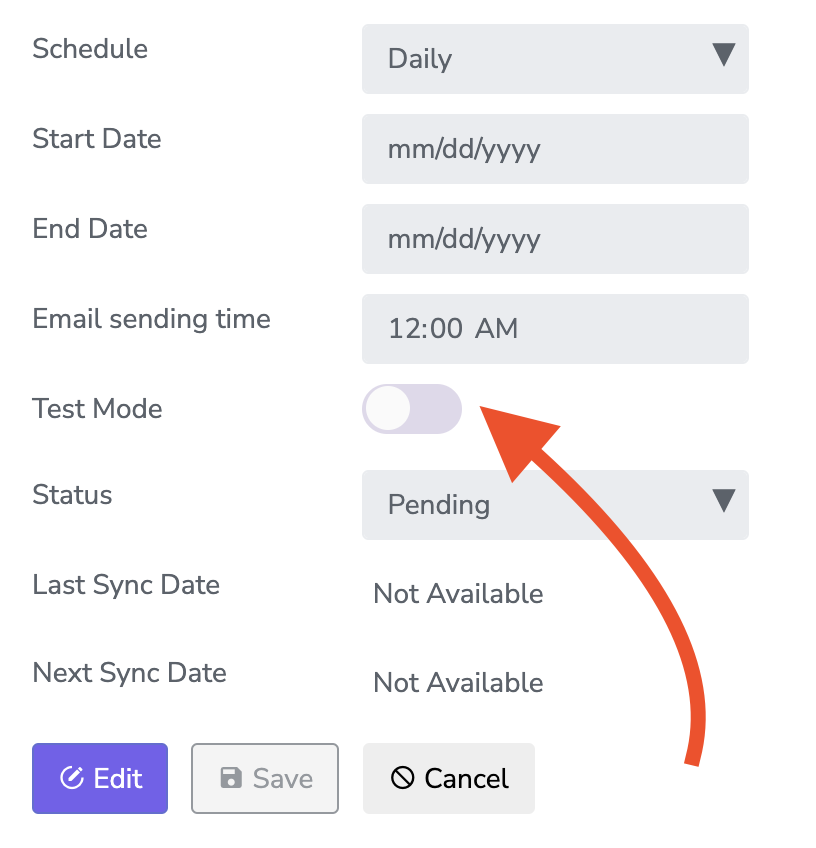The height and width of the screenshot is (848, 816).
Task: Select the AM period in Email sending time
Action: pos(496,328)
